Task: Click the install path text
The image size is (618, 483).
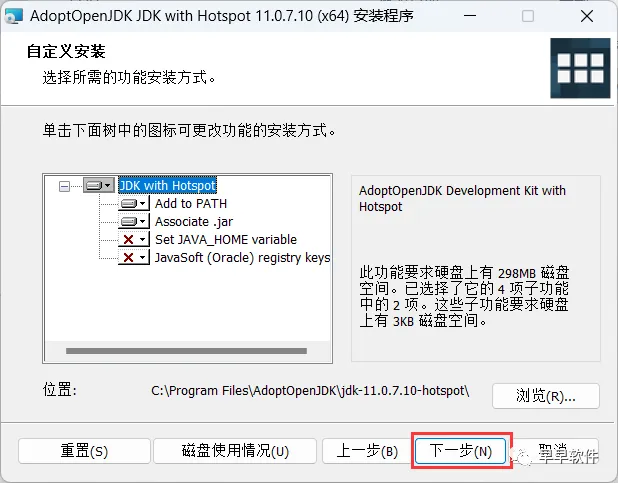Action: point(310,391)
